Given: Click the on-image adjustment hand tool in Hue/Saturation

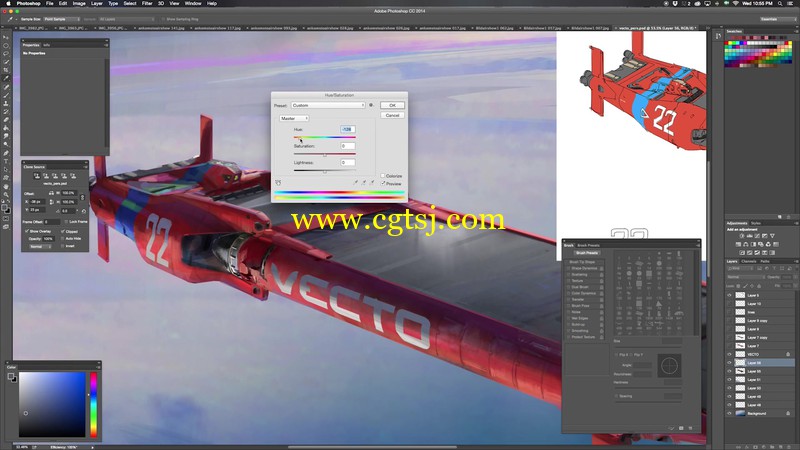Looking at the screenshot, I should 278,183.
